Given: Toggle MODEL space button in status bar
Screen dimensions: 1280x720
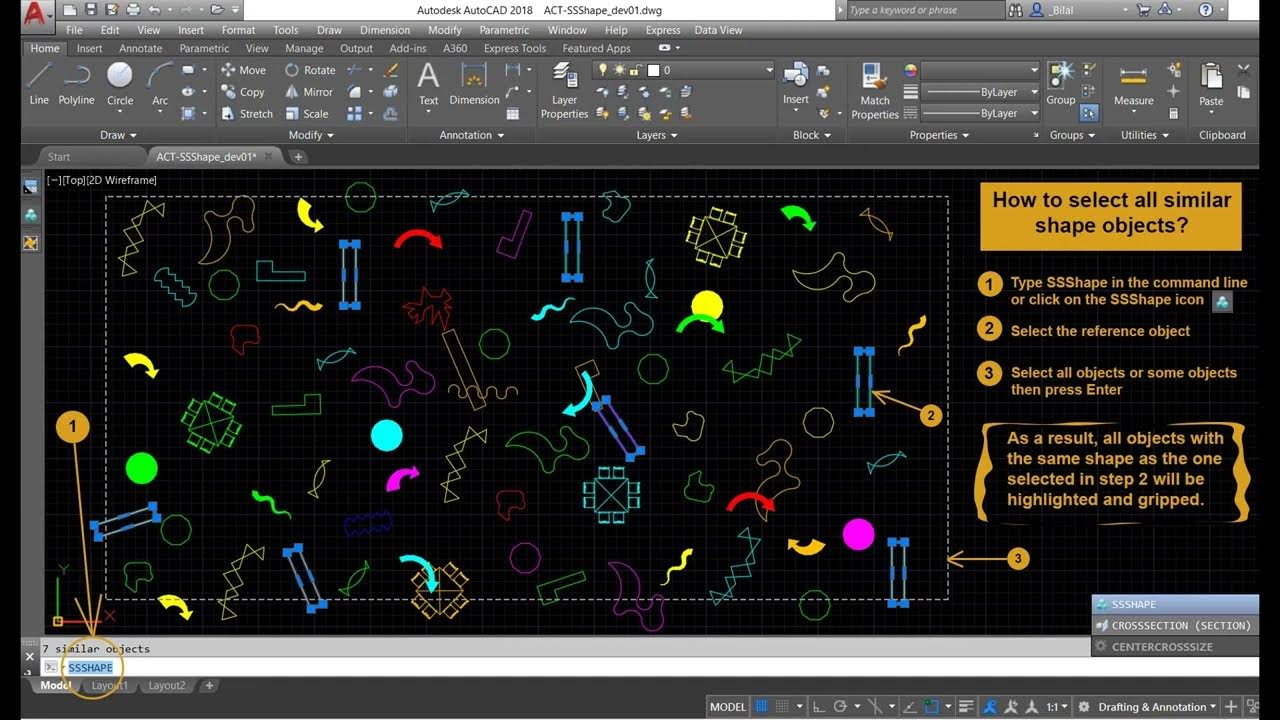Looking at the screenshot, I should (x=728, y=707).
